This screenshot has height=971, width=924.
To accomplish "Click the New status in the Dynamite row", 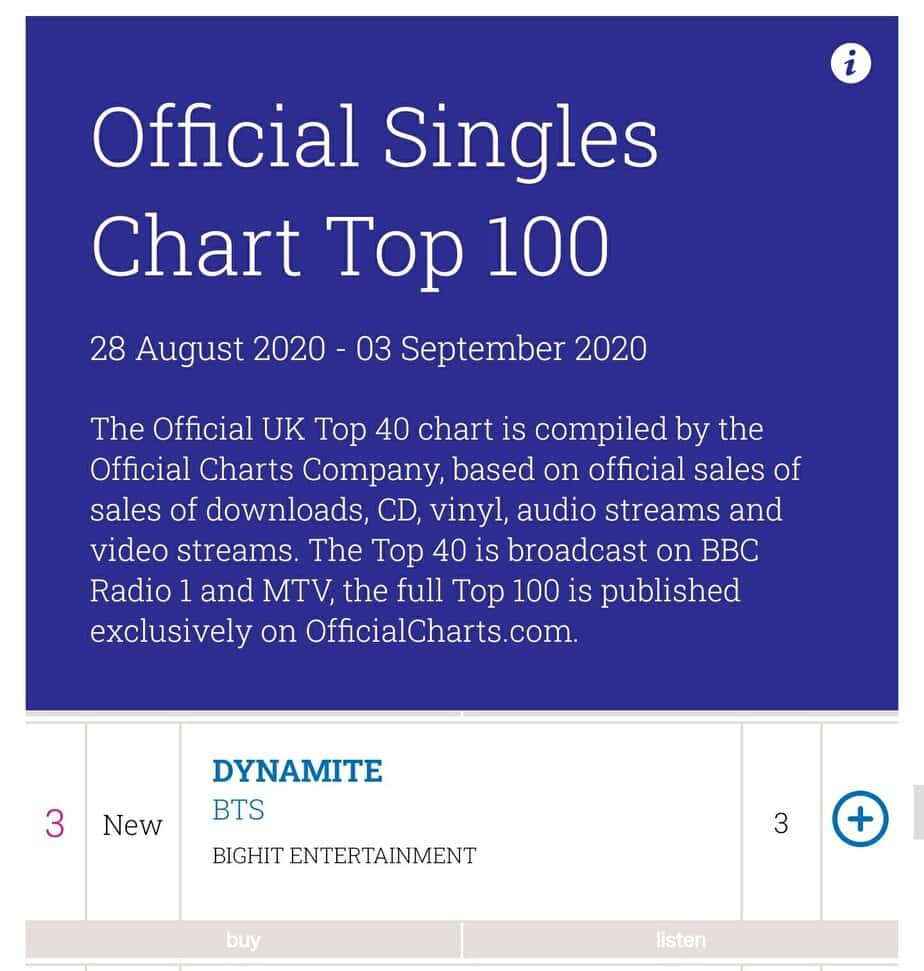I will [x=132, y=825].
